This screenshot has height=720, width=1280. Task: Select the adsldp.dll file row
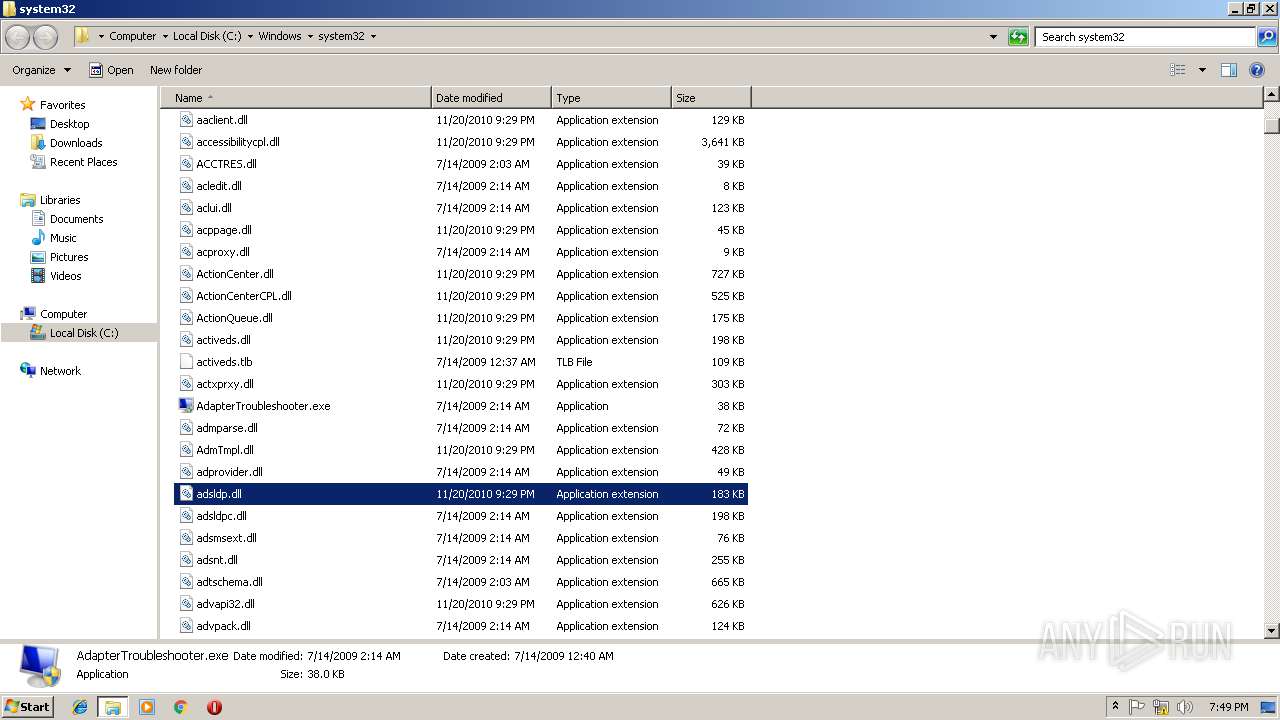pyautogui.click(x=461, y=494)
